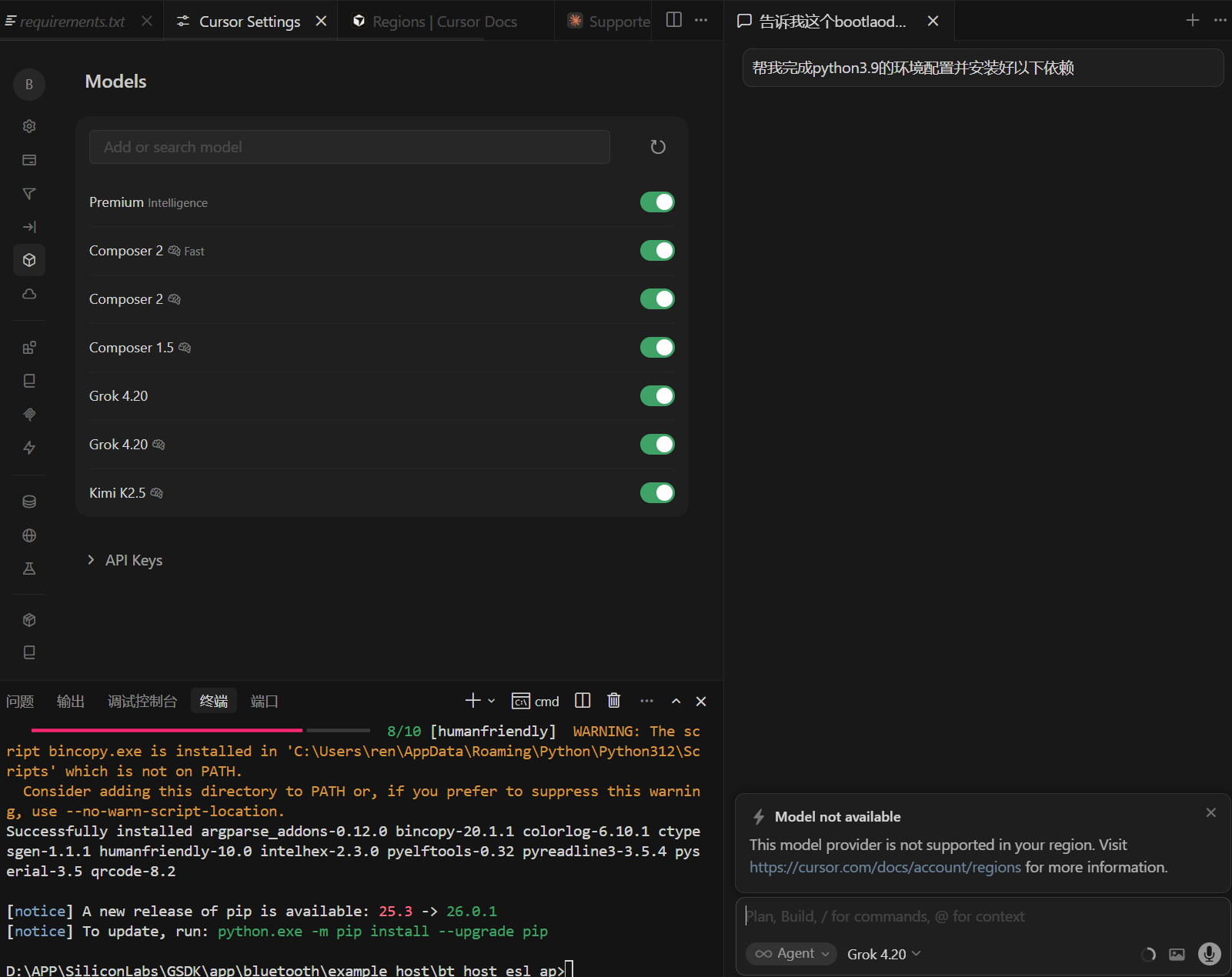The height and width of the screenshot is (977, 1232).
Task: Split the editor to the right
Action: click(x=674, y=21)
